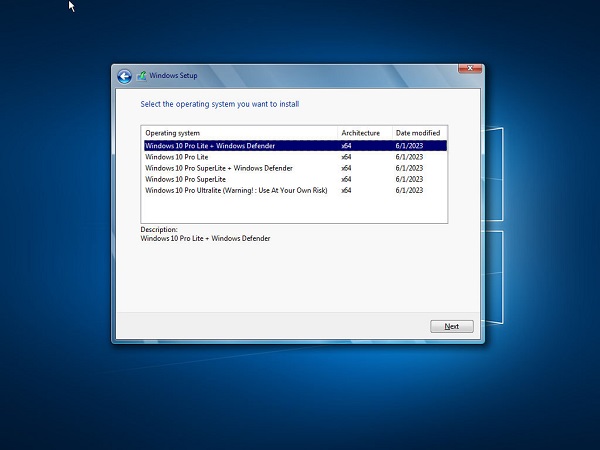Go back with the blue arrow button
Screen dimensions: 600x450
(124, 76)
